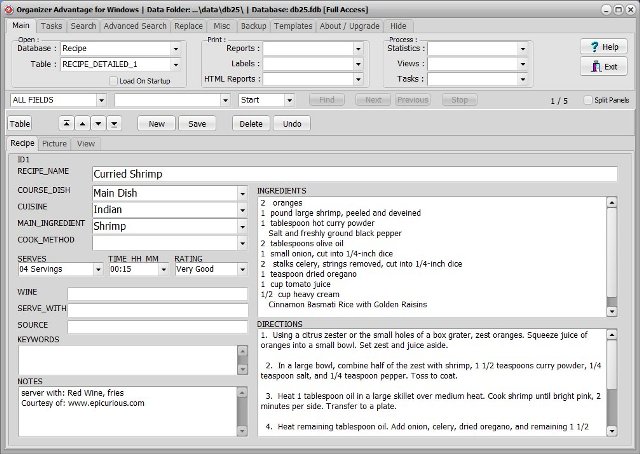Click the Save button
The width and height of the screenshot is (640, 454).
(x=197, y=124)
